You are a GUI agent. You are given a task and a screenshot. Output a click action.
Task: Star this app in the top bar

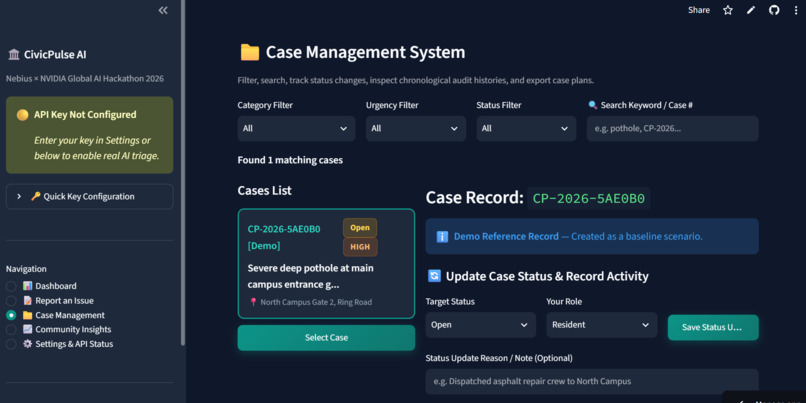point(728,10)
